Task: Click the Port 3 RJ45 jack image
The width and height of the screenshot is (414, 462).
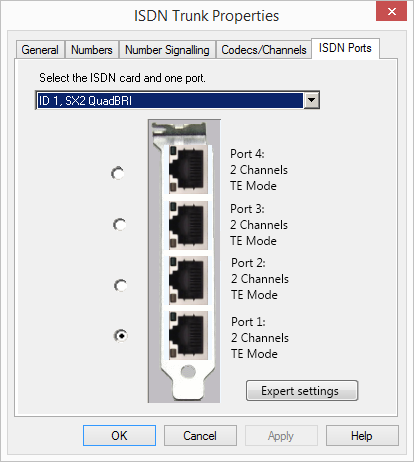Action: [x=187, y=225]
